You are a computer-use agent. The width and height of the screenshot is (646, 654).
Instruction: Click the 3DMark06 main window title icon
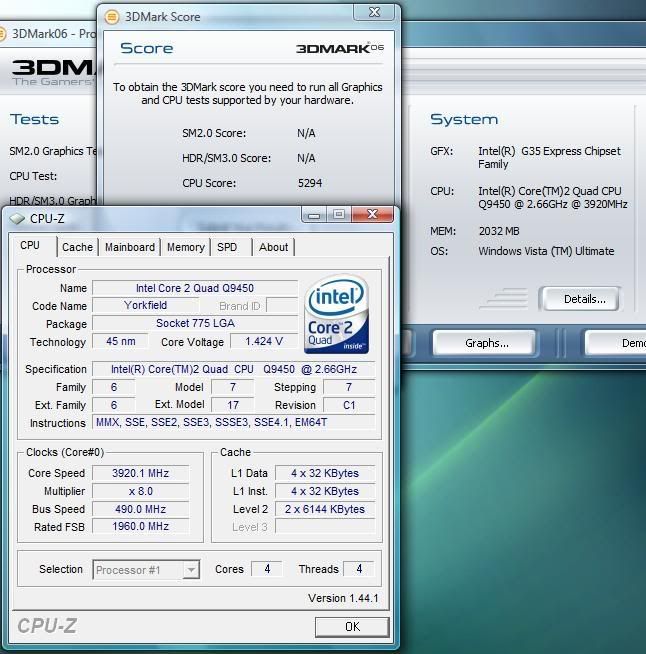point(2,34)
